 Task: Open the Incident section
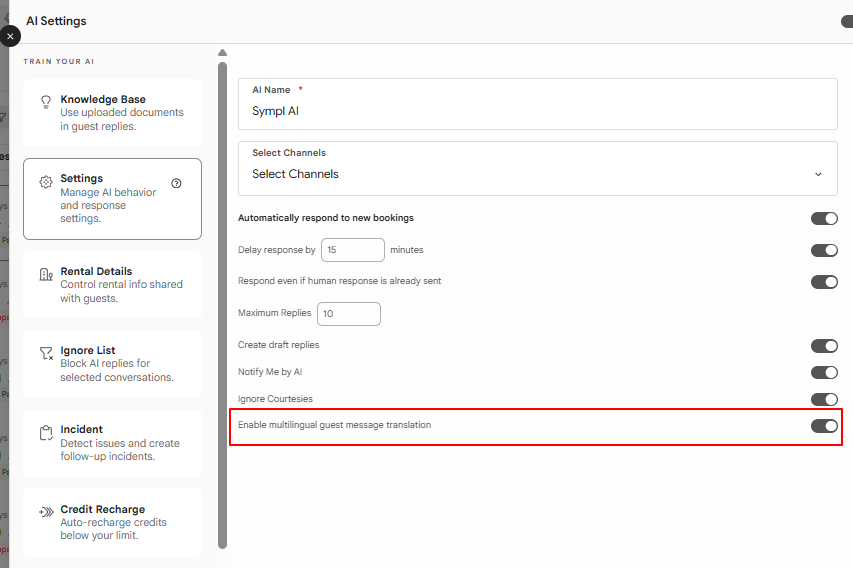113,443
